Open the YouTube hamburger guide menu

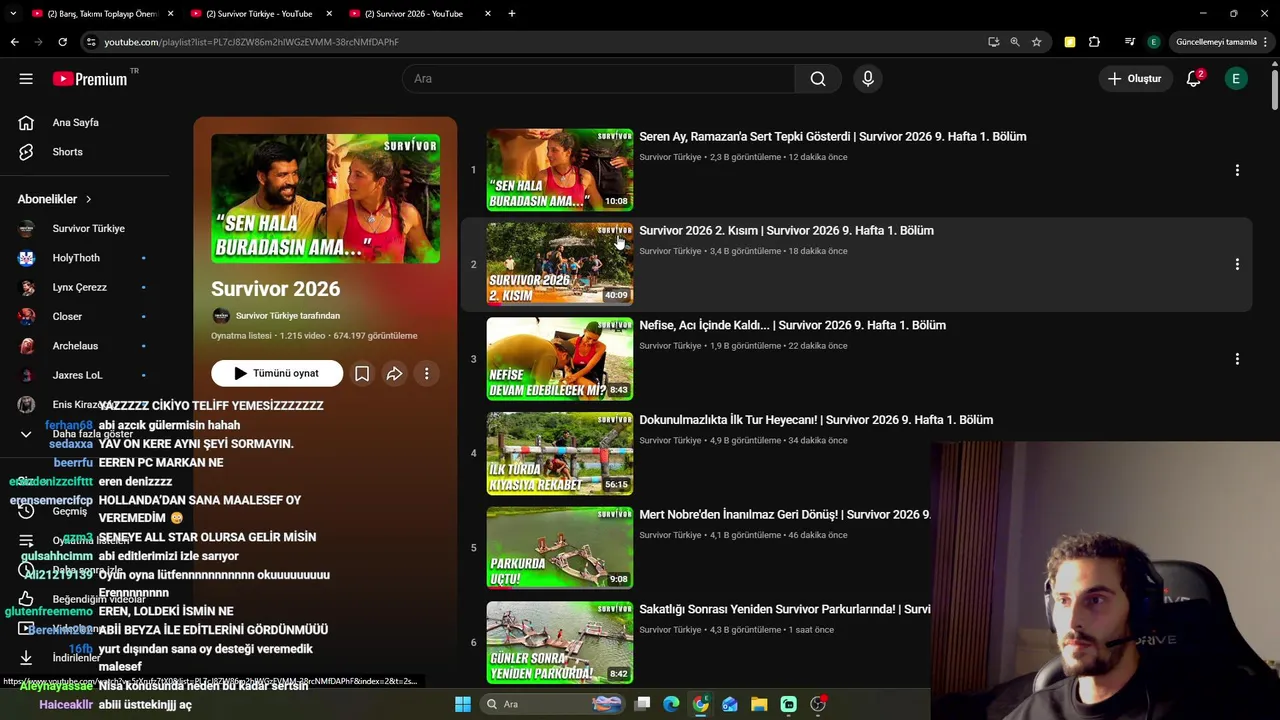[x=26, y=79]
